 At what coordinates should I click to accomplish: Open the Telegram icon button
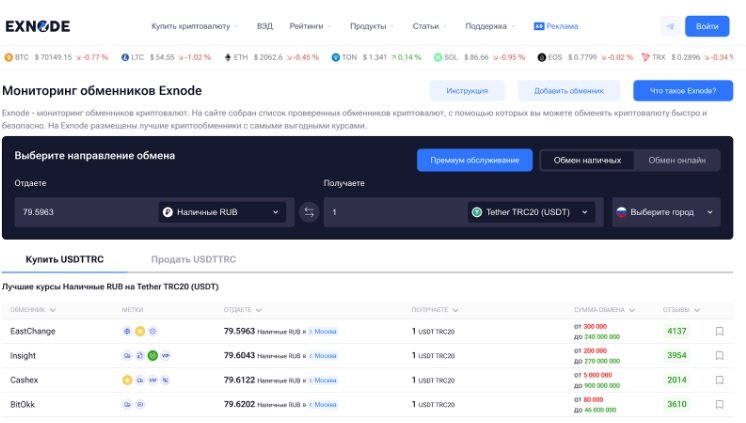pos(668,26)
